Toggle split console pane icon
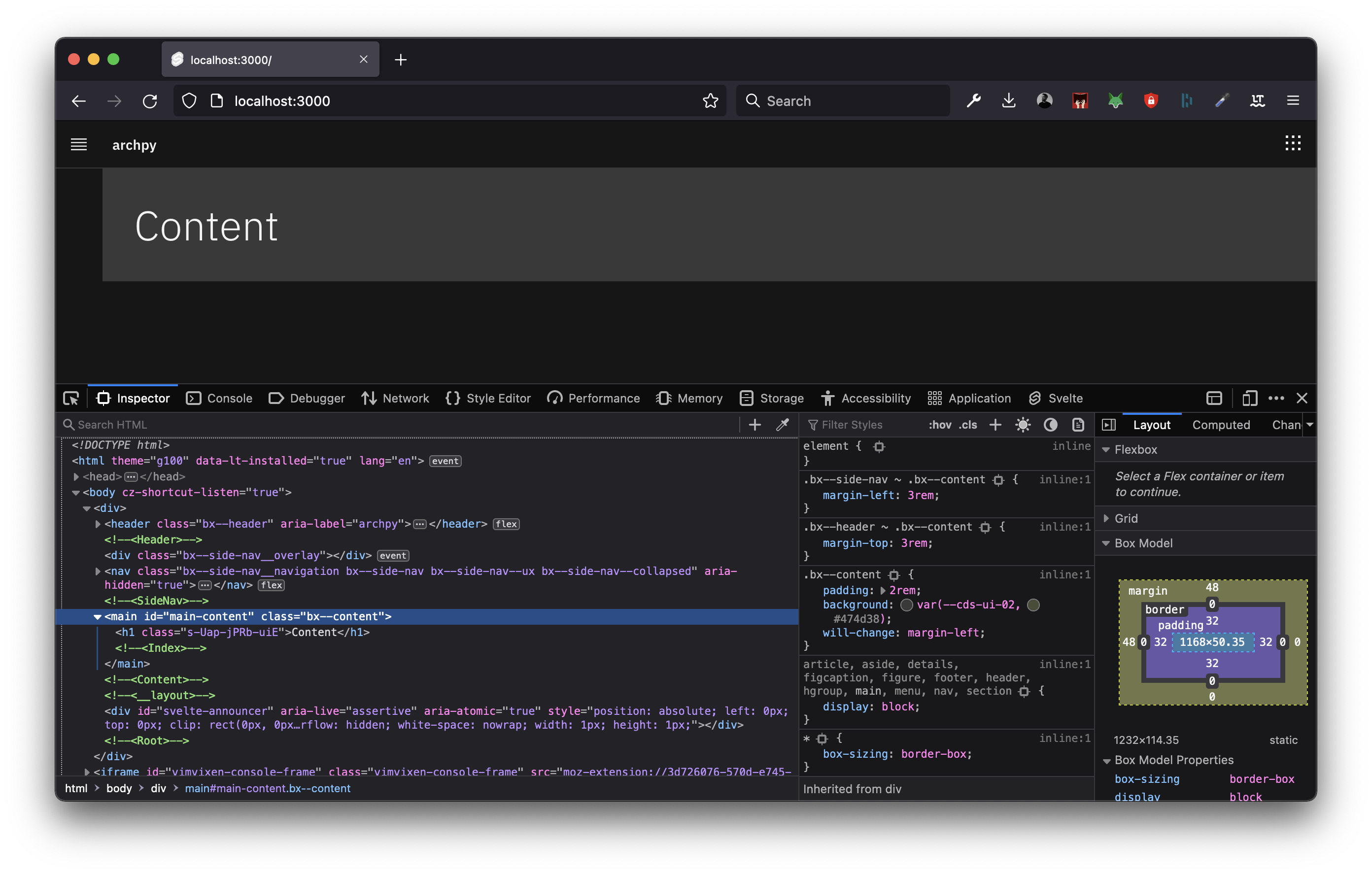This screenshot has height=874, width=1372. pos(1214,398)
